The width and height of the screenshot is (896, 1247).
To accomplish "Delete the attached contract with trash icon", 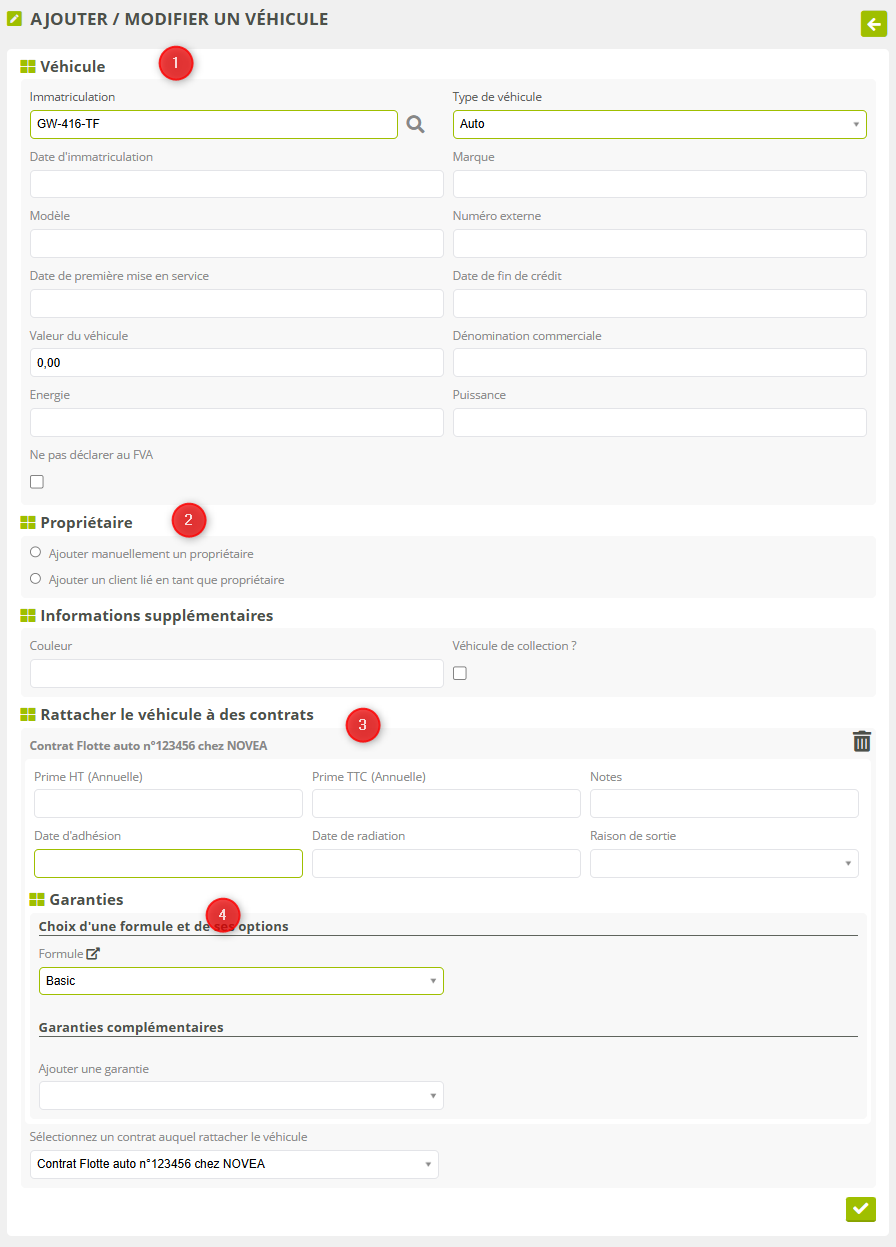I will click(862, 741).
